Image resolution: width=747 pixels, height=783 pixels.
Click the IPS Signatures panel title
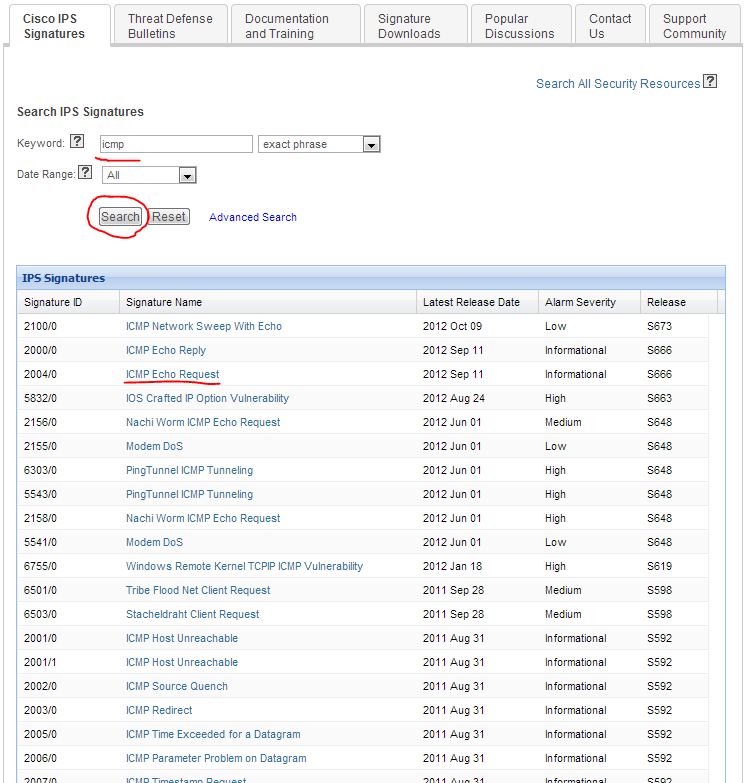[x=63, y=278]
